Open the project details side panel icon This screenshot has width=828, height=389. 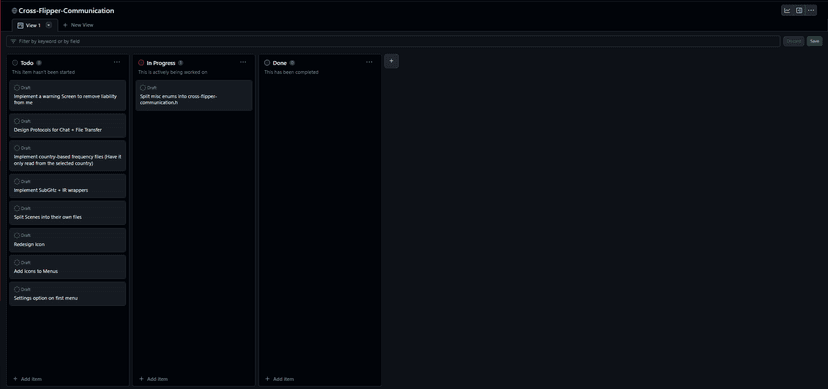(x=799, y=11)
